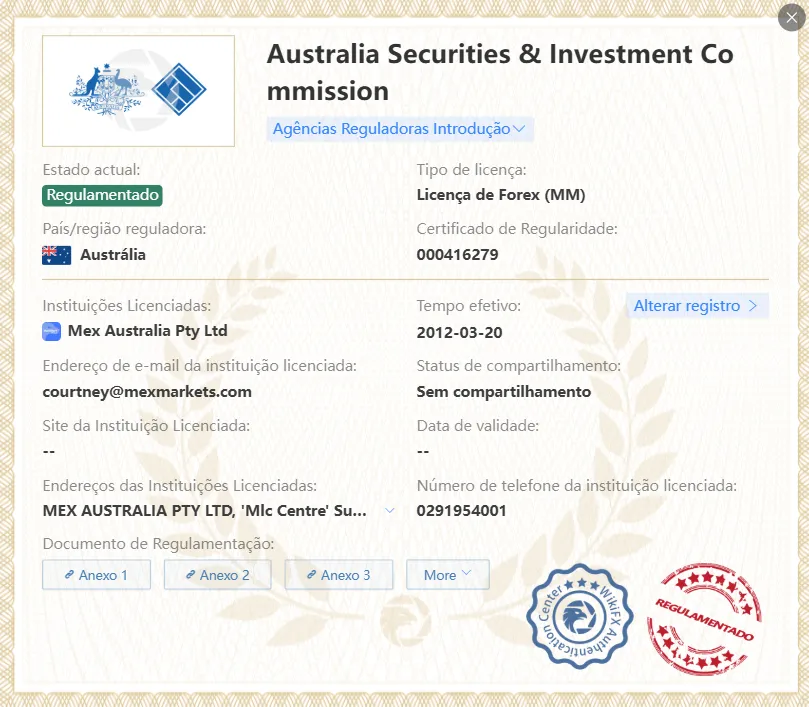Image resolution: width=809 pixels, height=707 pixels.
Task: Click the WikiFX Authentication Center seal
Action: coord(580,616)
